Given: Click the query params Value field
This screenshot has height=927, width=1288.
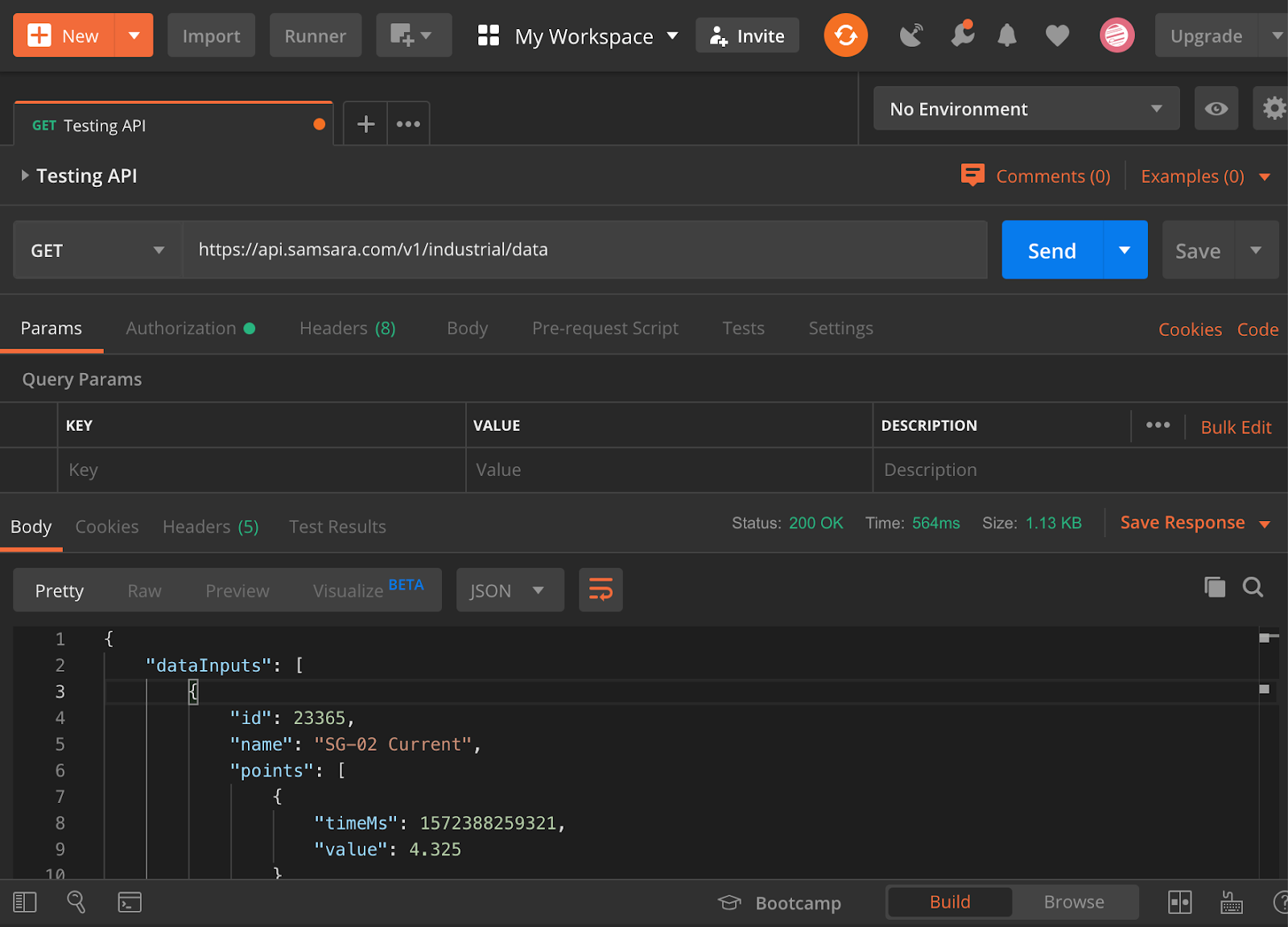Looking at the screenshot, I should click(x=669, y=470).
